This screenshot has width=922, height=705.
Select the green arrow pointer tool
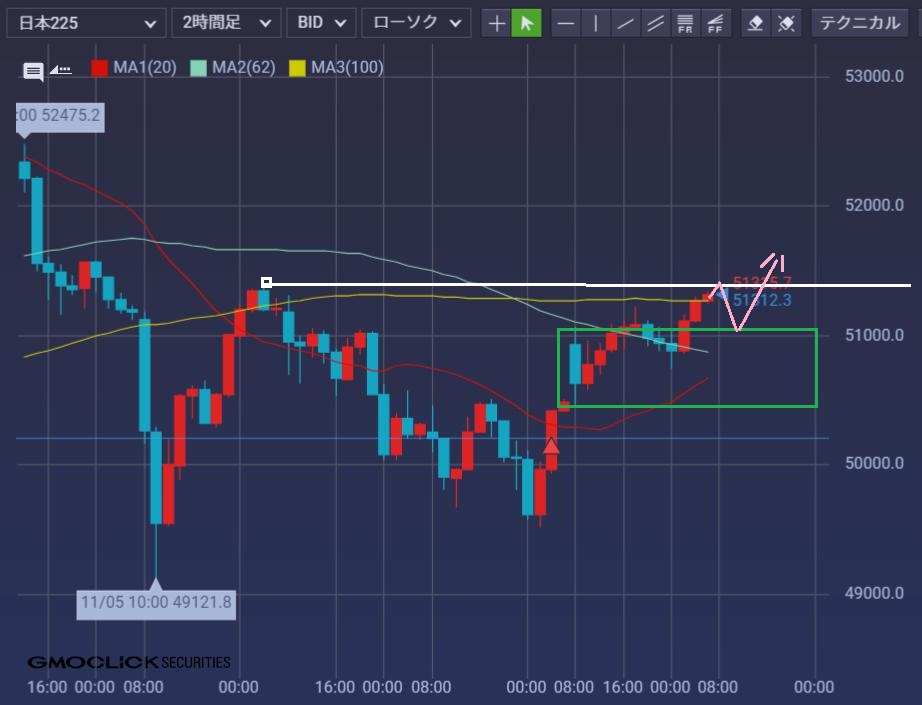pyautogui.click(x=526, y=23)
